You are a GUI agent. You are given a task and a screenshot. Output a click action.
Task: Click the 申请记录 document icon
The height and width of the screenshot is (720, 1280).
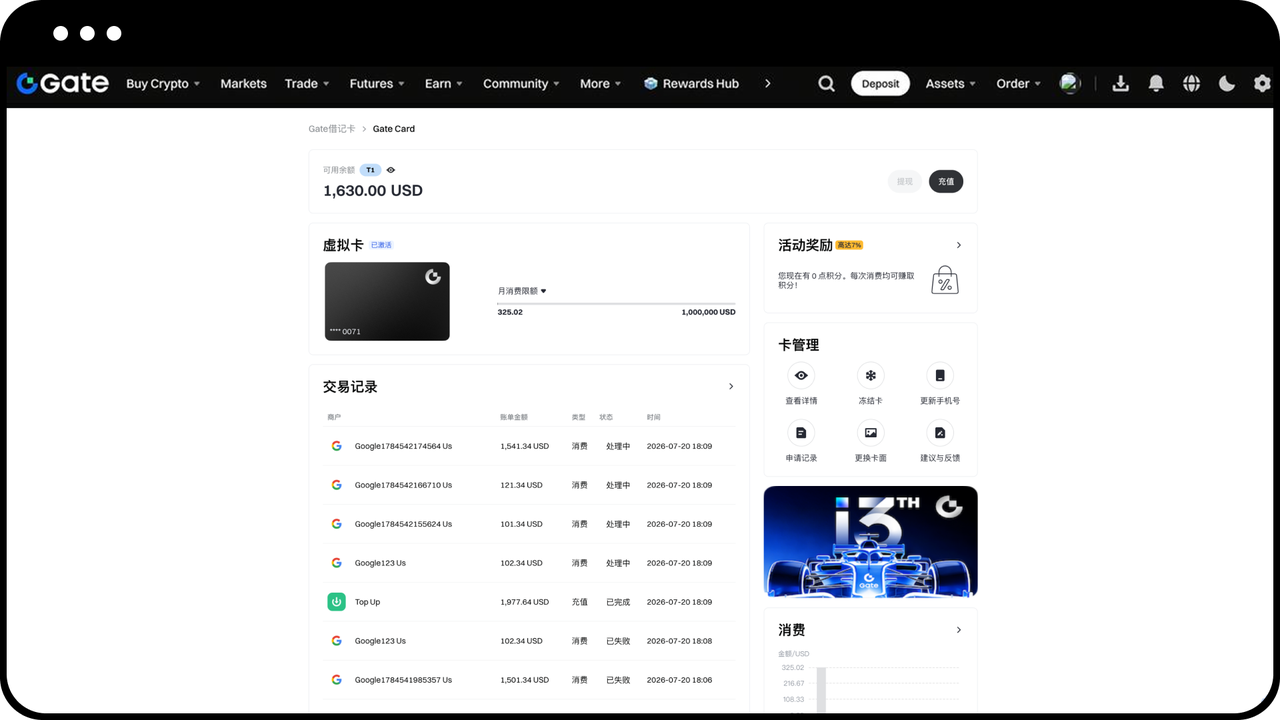click(x=801, y=433)
